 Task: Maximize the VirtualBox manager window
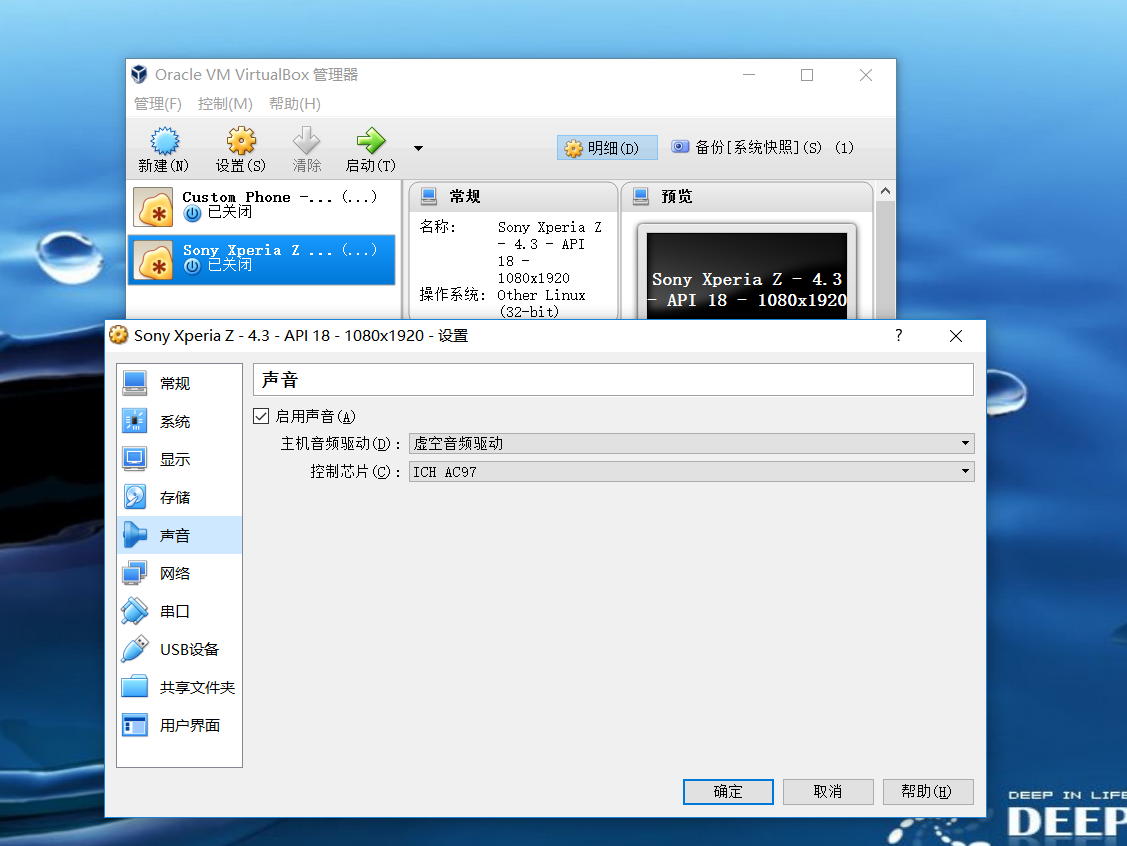[807, 75]
